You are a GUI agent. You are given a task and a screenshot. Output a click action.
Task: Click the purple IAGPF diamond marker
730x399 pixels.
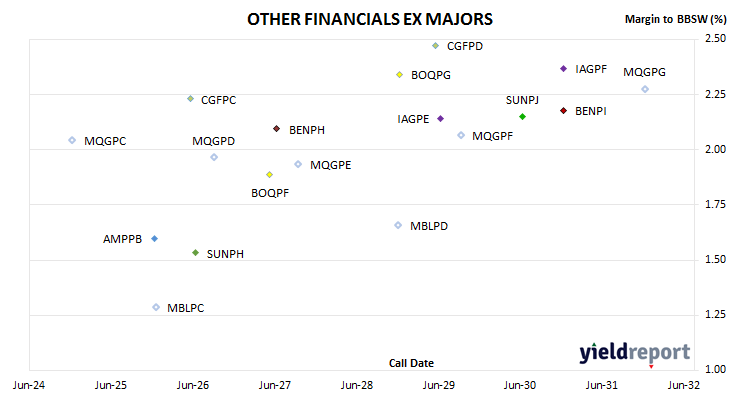[x=563, y=68]
